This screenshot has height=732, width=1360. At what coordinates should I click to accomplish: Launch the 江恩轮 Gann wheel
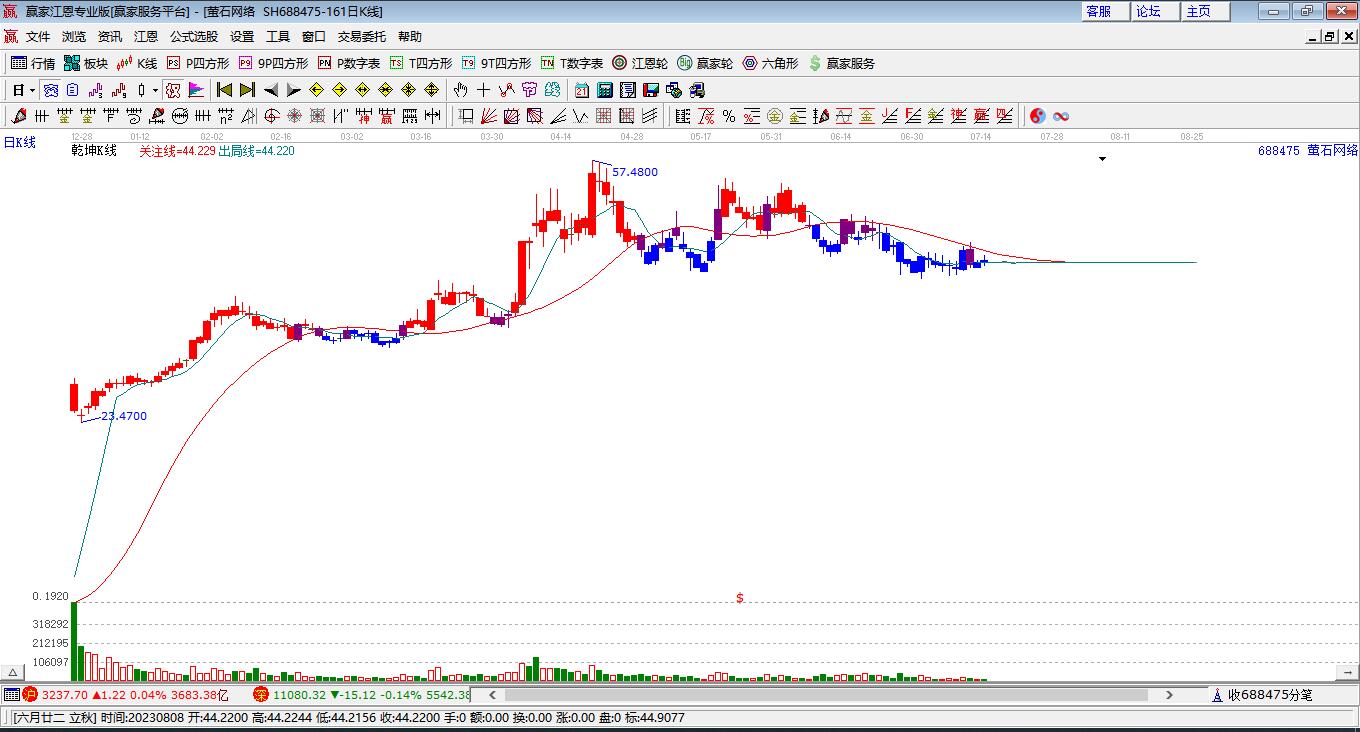[x=640, y=63]
